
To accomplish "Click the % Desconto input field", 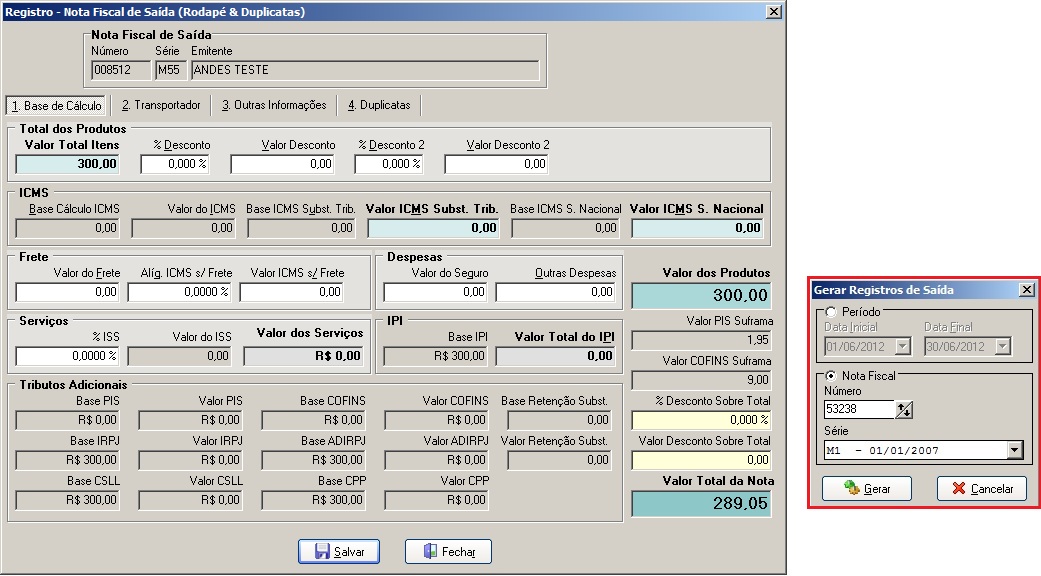I will [175, 164].
